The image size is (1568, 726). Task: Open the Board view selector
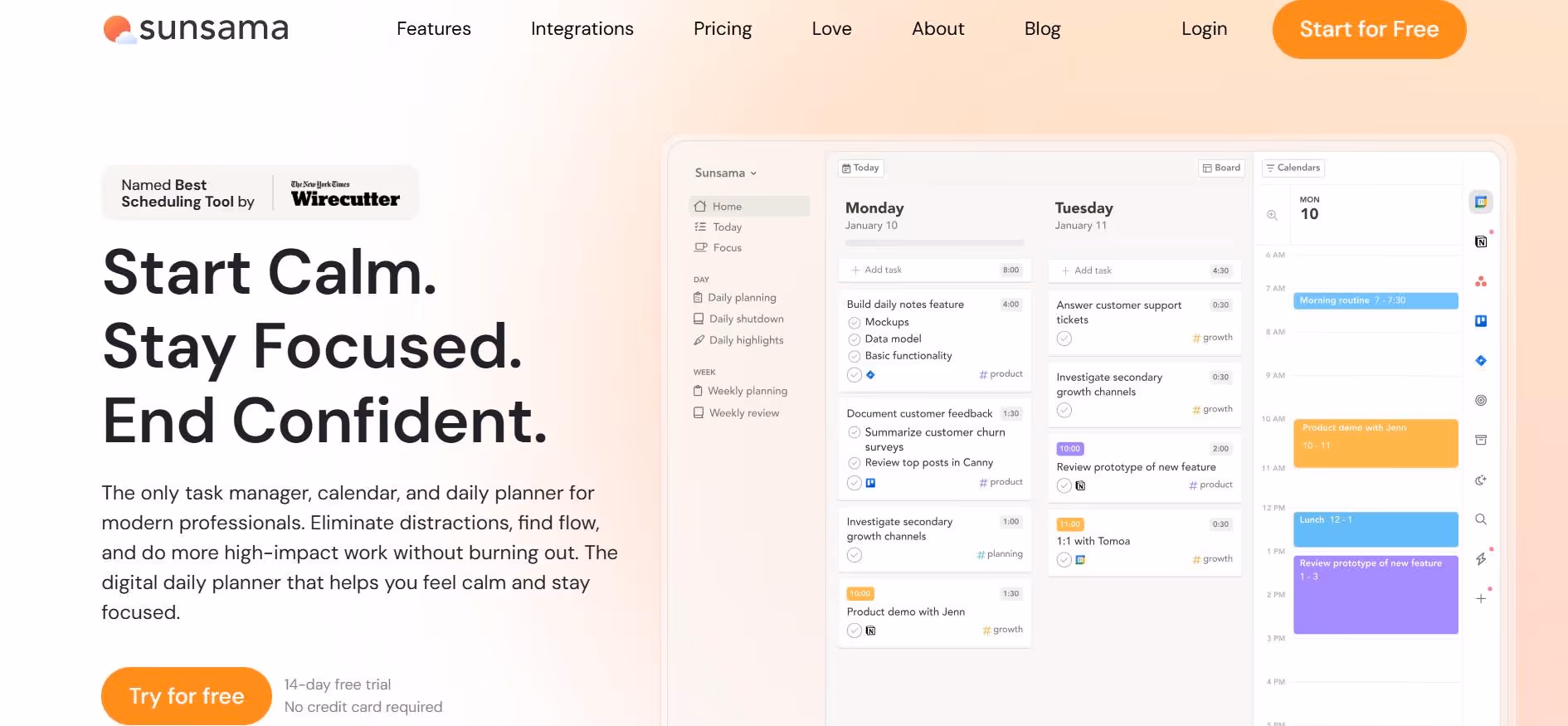pos(1221,168)
